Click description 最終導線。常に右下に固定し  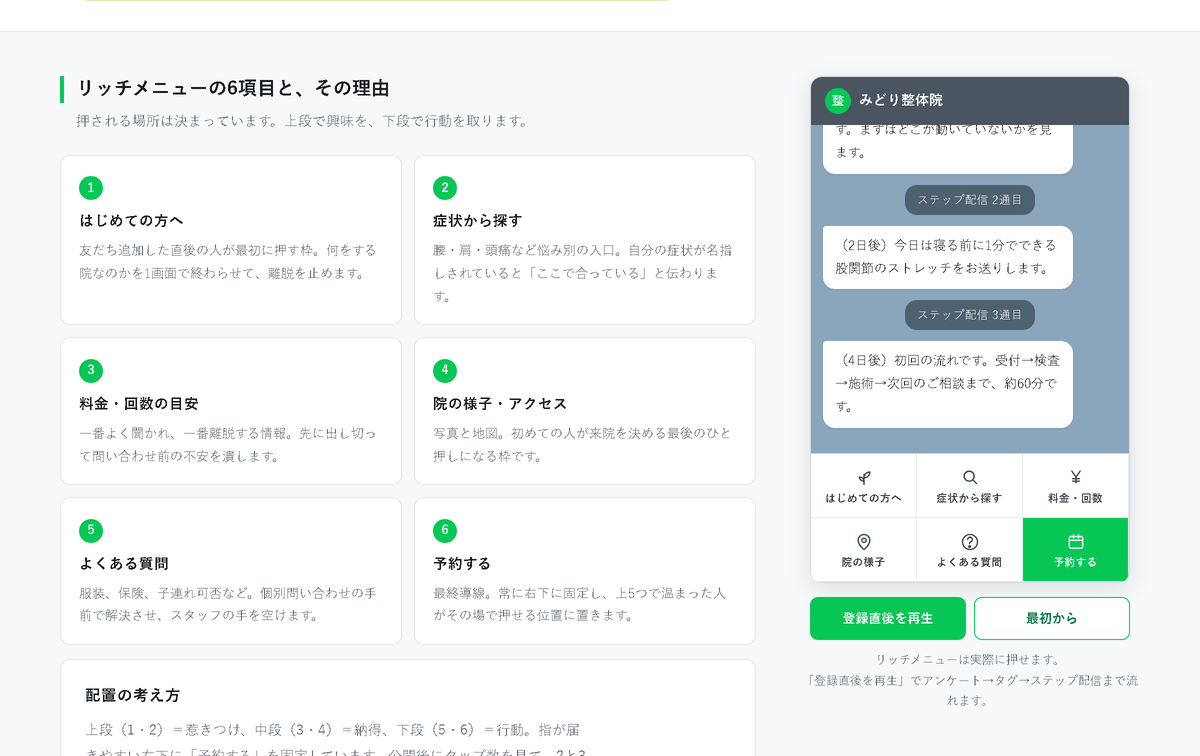[x=580, y=604]
